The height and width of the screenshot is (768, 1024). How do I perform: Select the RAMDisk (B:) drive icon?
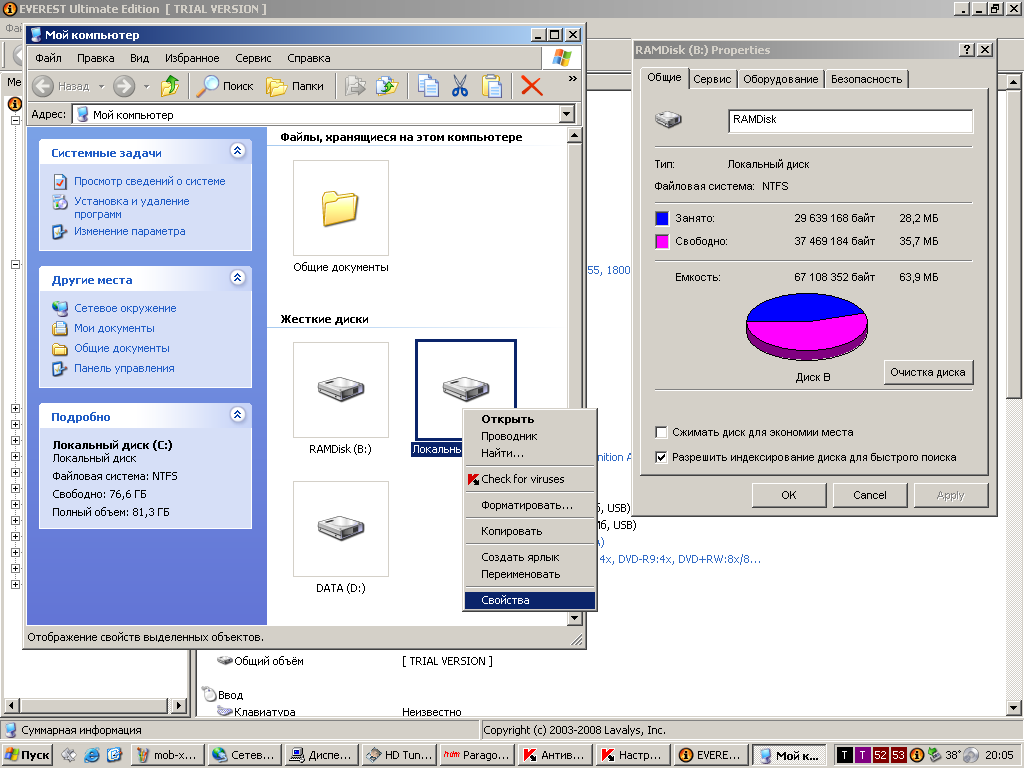click(x=340, y=390)
